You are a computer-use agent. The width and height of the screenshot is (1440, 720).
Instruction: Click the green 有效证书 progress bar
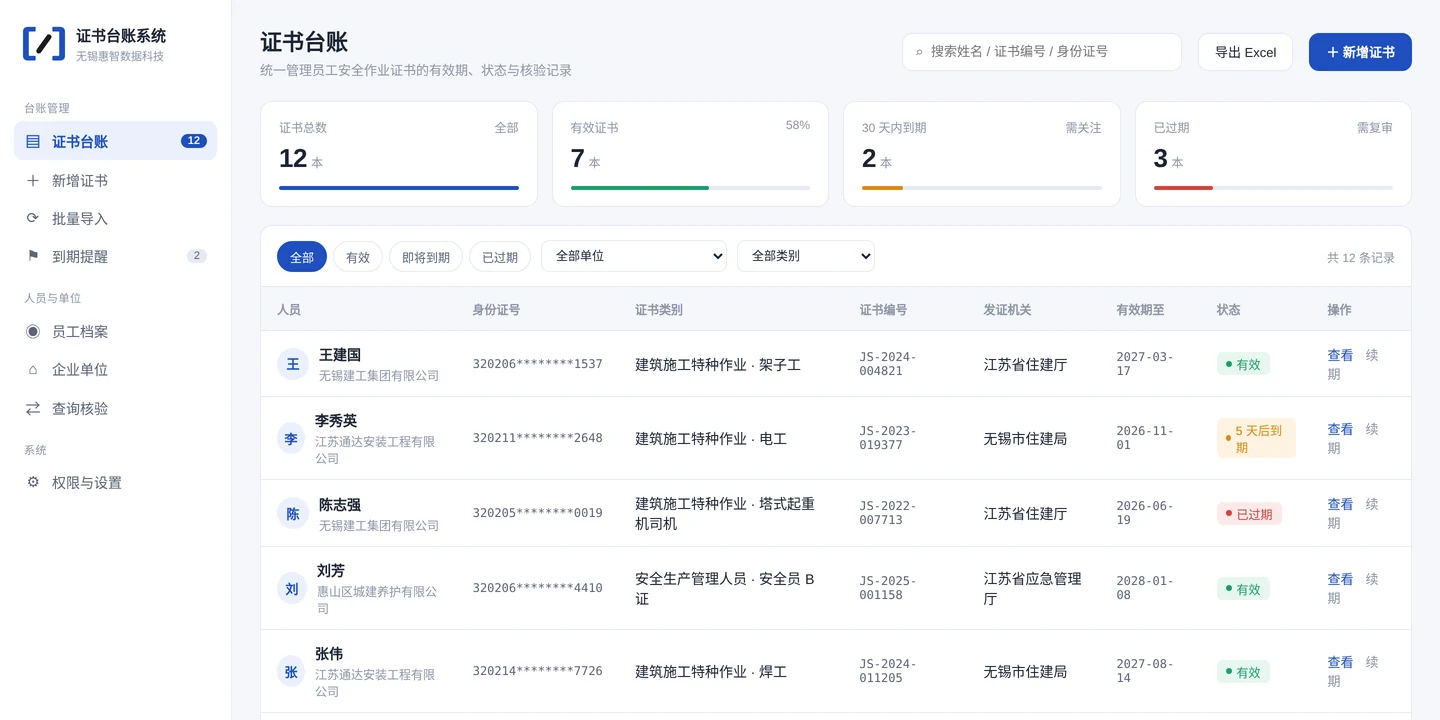tap(640, 188)
